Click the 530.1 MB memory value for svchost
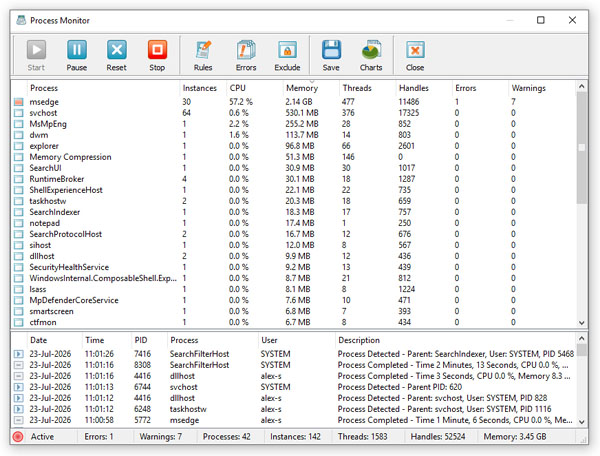 [x=302, y=113]
